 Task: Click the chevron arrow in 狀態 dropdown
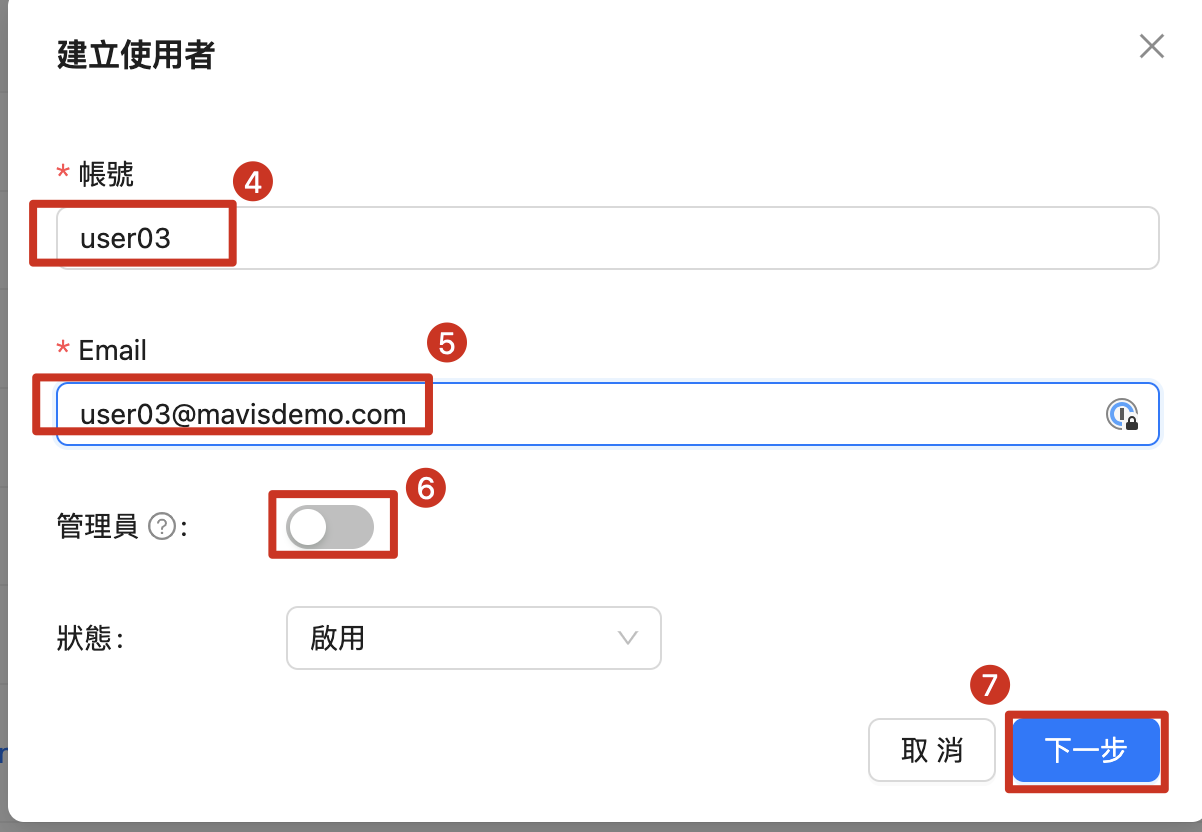tap(628, 638)
